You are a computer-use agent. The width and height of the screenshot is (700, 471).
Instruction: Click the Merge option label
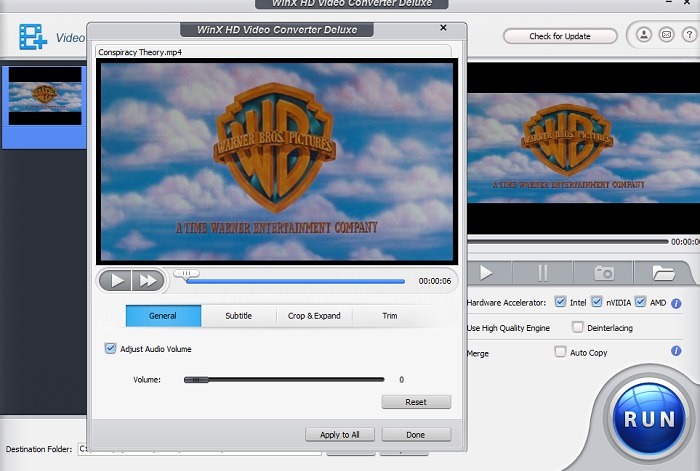478,354
